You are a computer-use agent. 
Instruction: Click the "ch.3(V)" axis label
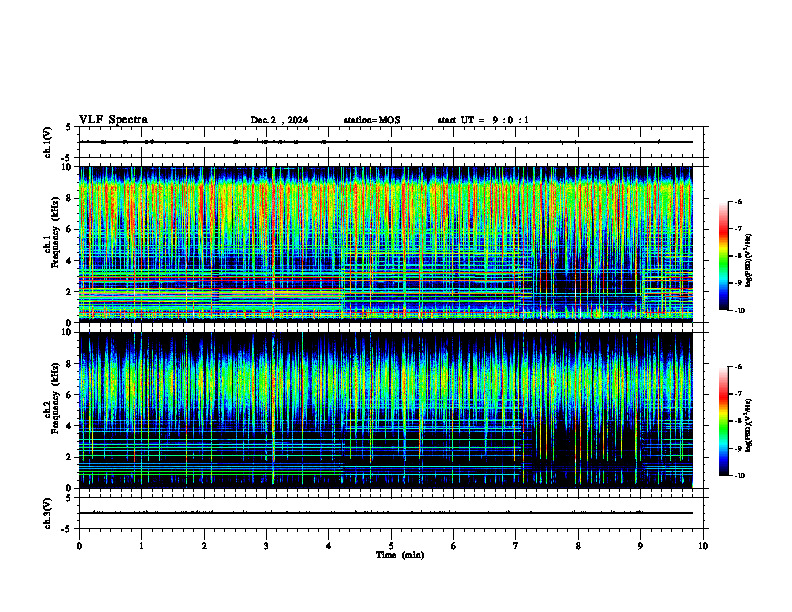tap(48, 513)
